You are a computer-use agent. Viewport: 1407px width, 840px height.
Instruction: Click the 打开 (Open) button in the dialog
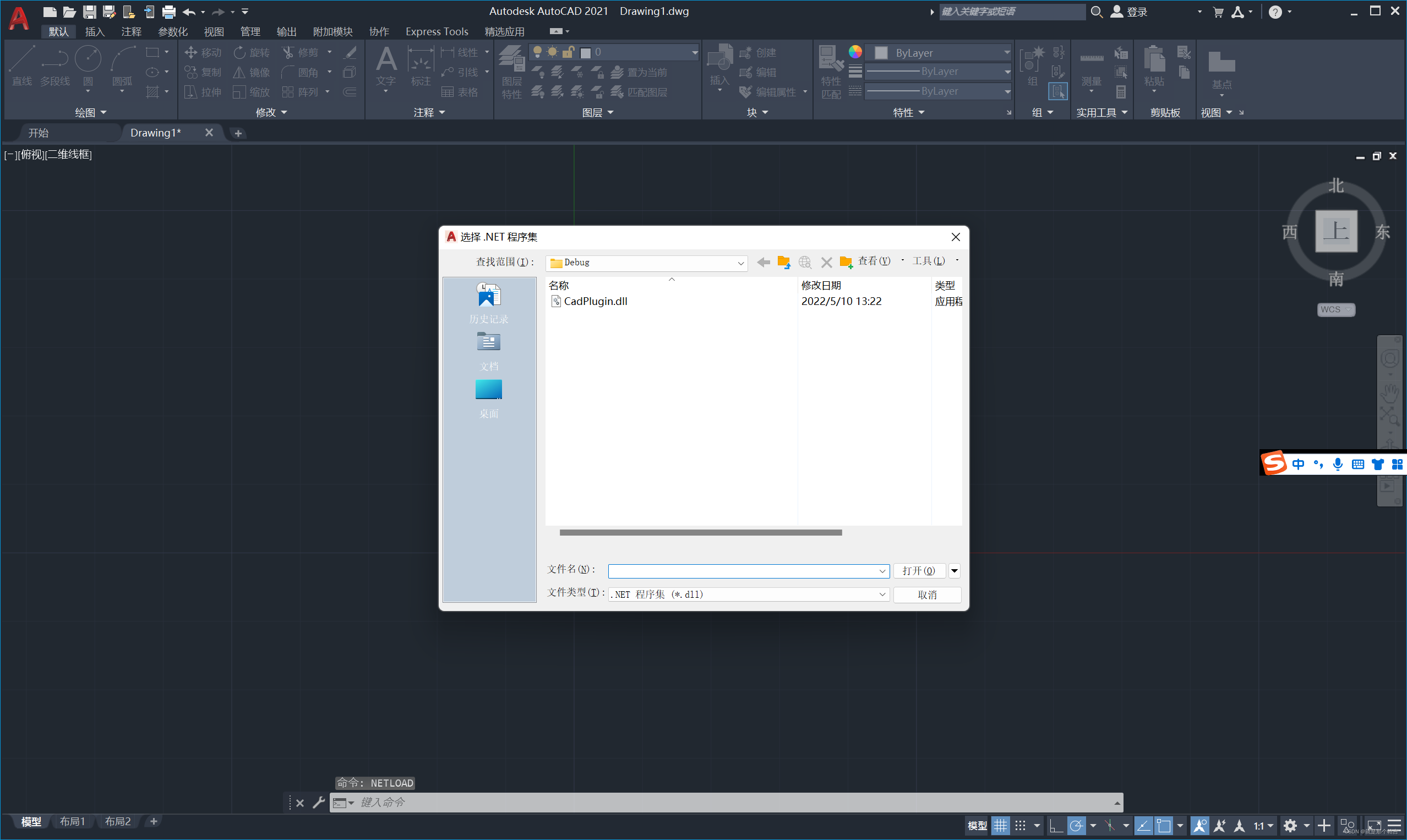click(x=919, y=571)
